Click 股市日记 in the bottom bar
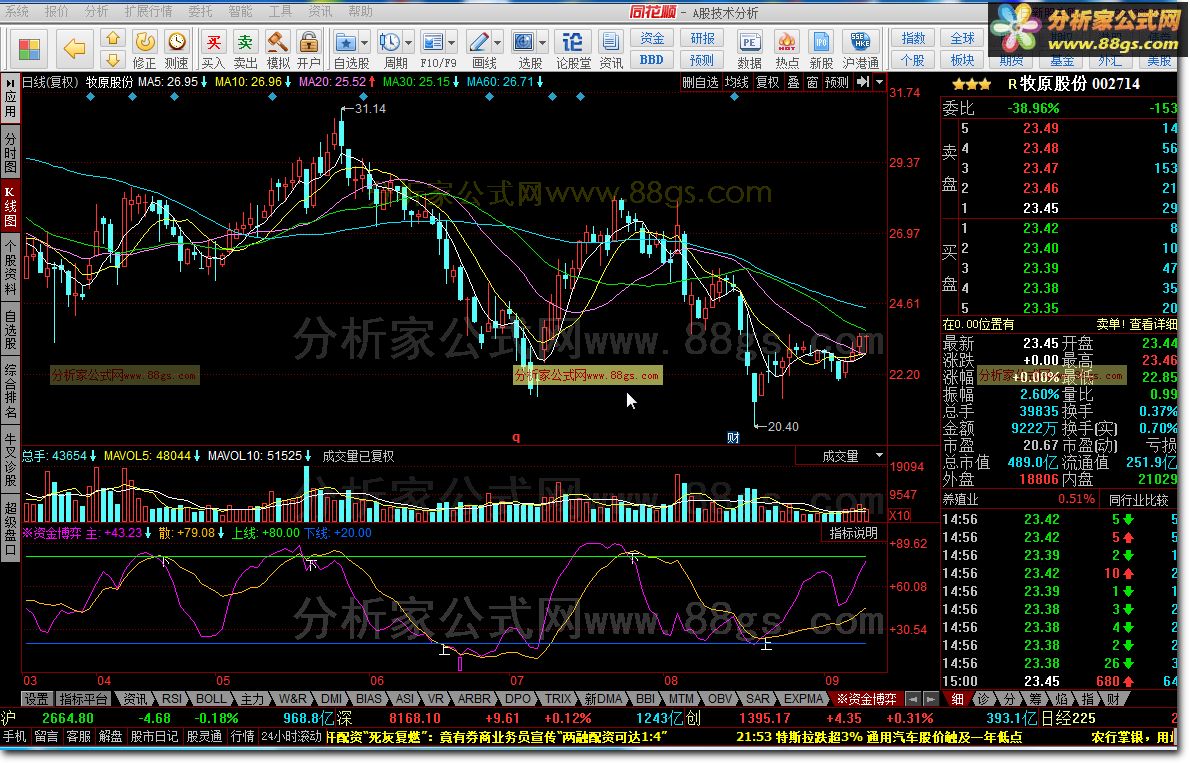Screen dimensions: 1190x763 [x=153, y=736]
